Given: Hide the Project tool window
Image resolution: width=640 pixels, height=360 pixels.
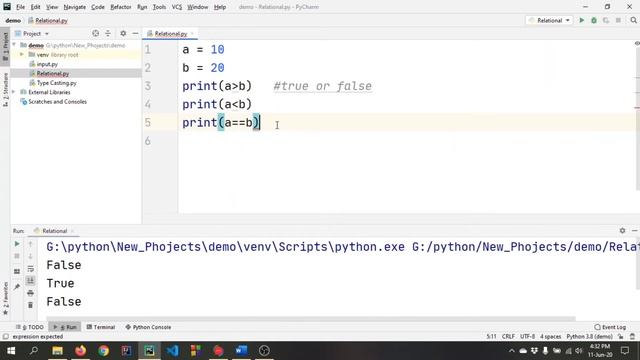Looking at the screenshot, I should (135, 33).
